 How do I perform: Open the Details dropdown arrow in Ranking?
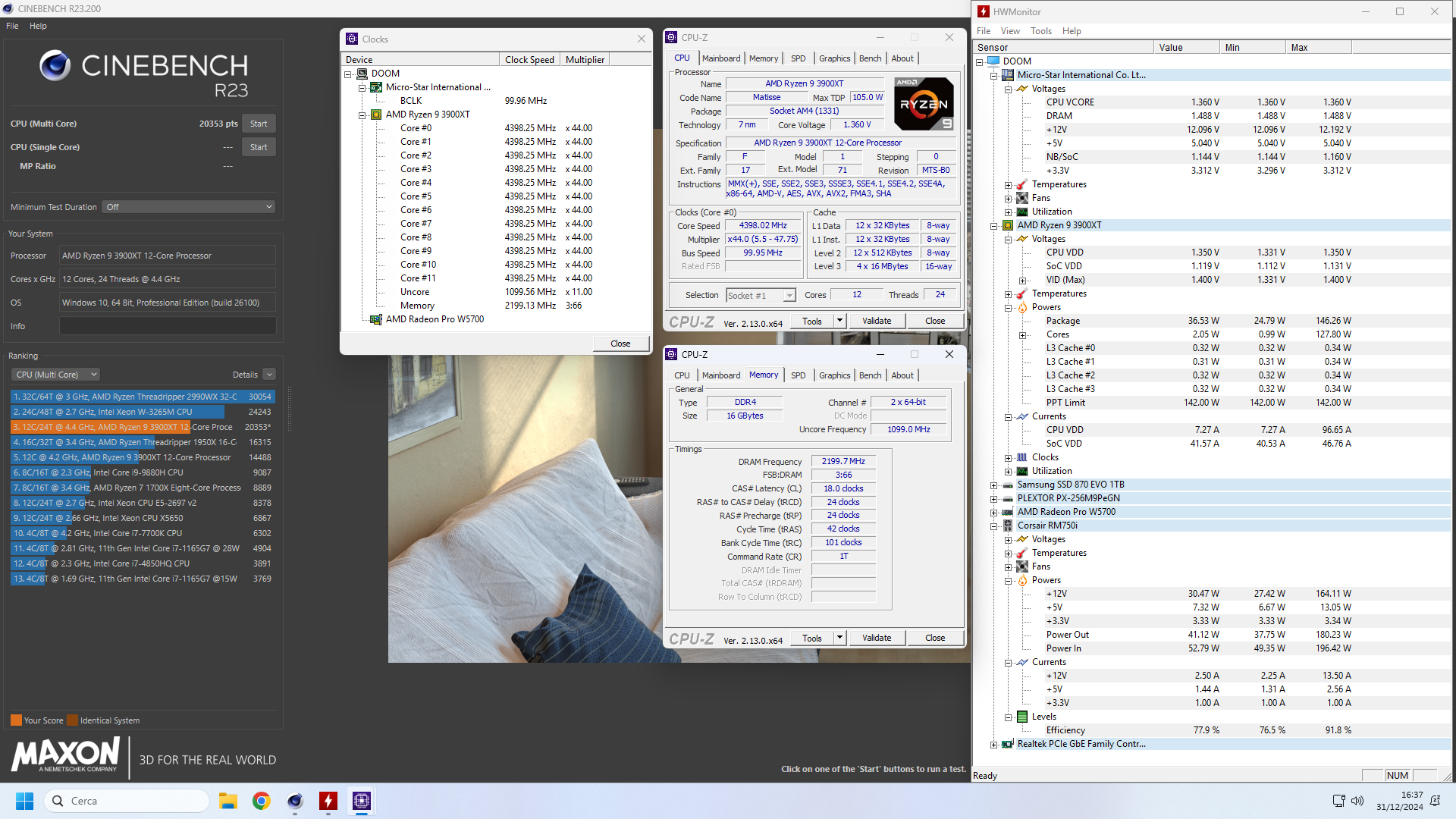coord(269,375)
